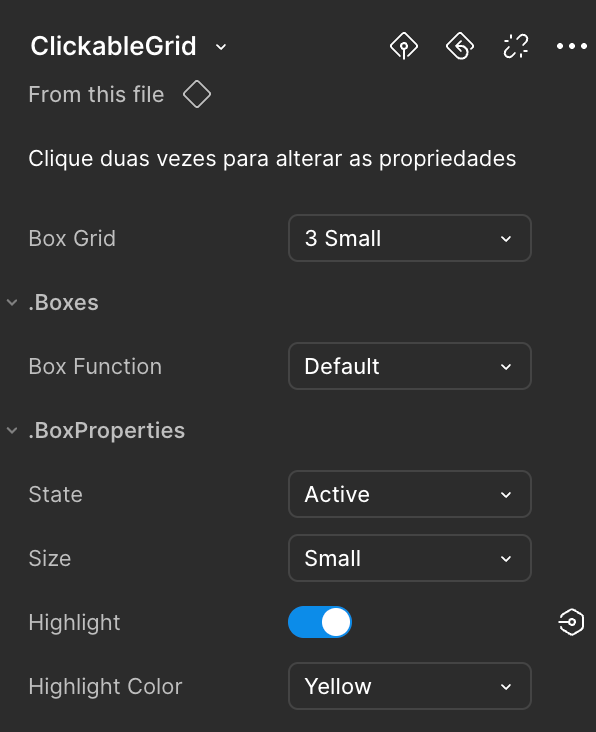Click the Reset instance changes icon

(x=460, y=46)
